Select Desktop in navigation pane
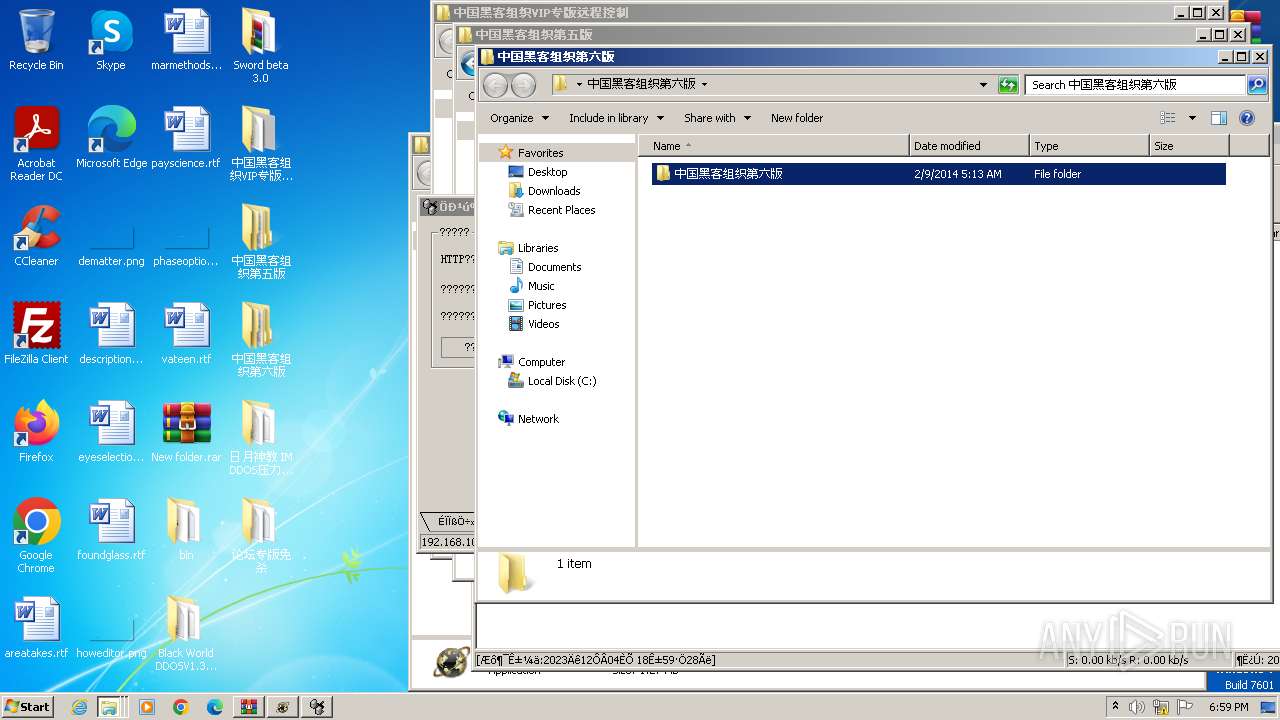 point(547,172)
